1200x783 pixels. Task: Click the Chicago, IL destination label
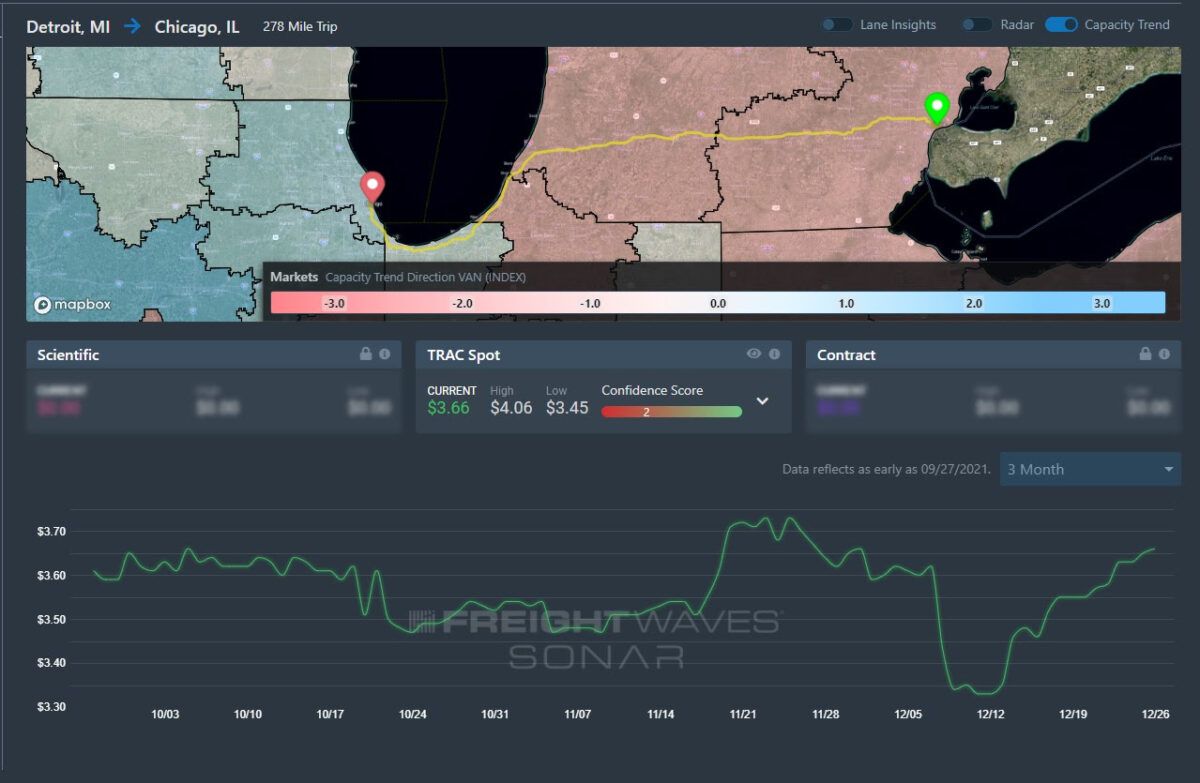click(197, 26)
